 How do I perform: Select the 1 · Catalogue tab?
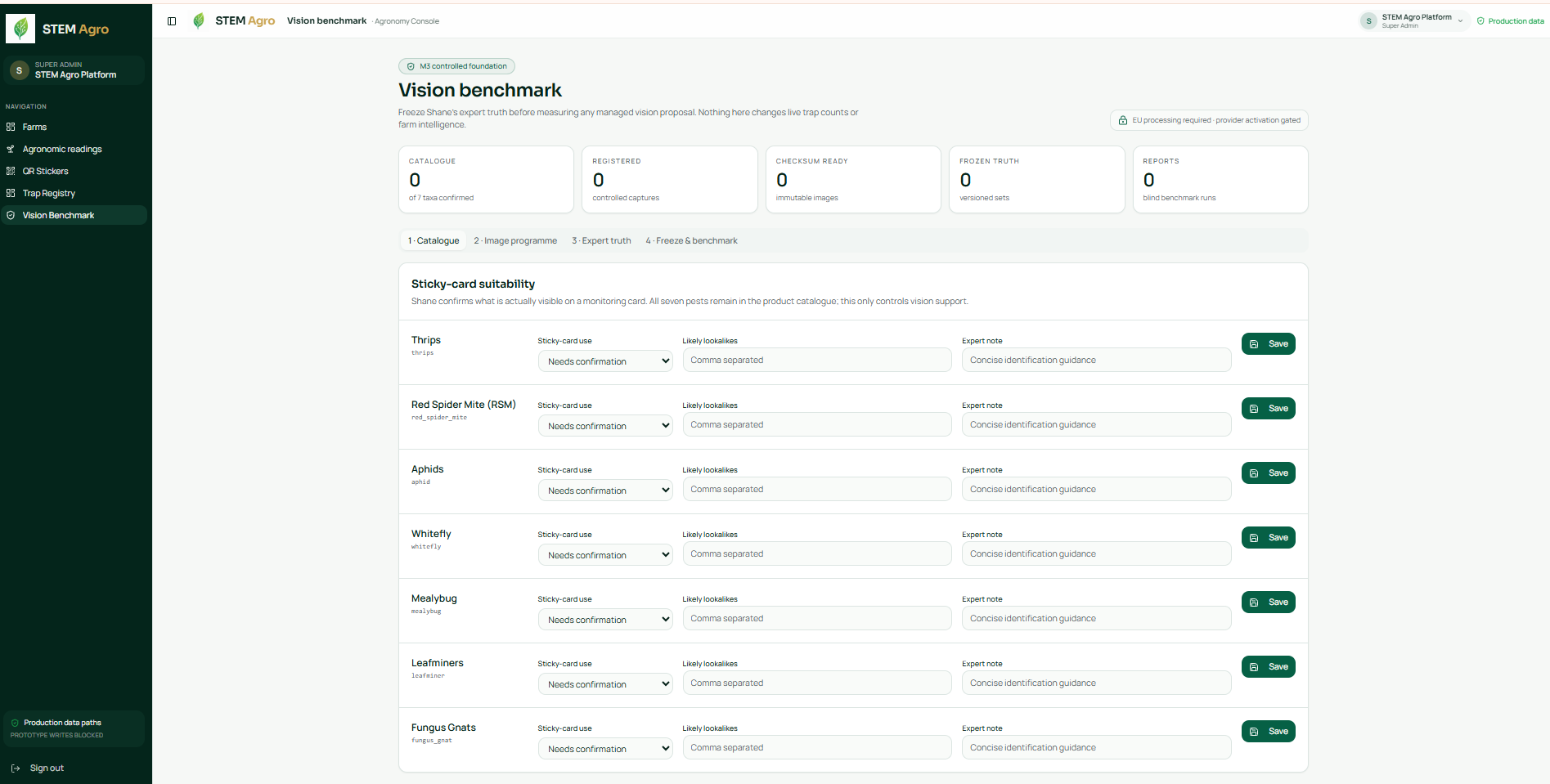pyautogui.click(x=434, y=240)
